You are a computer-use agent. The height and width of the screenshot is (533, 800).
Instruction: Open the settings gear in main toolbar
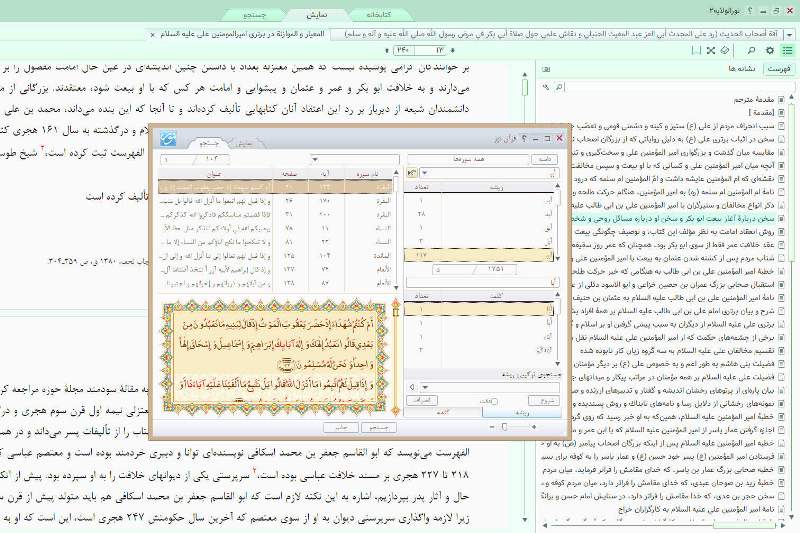click(770, 50)
